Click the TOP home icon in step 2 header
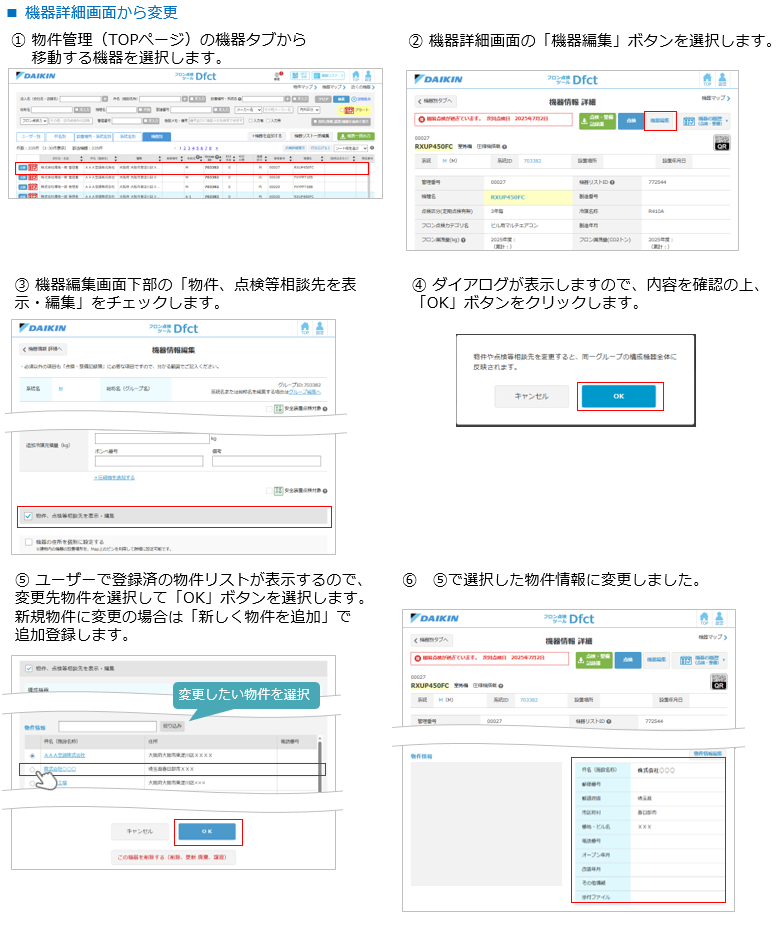 pyautogui.click(x=706, y=79)
